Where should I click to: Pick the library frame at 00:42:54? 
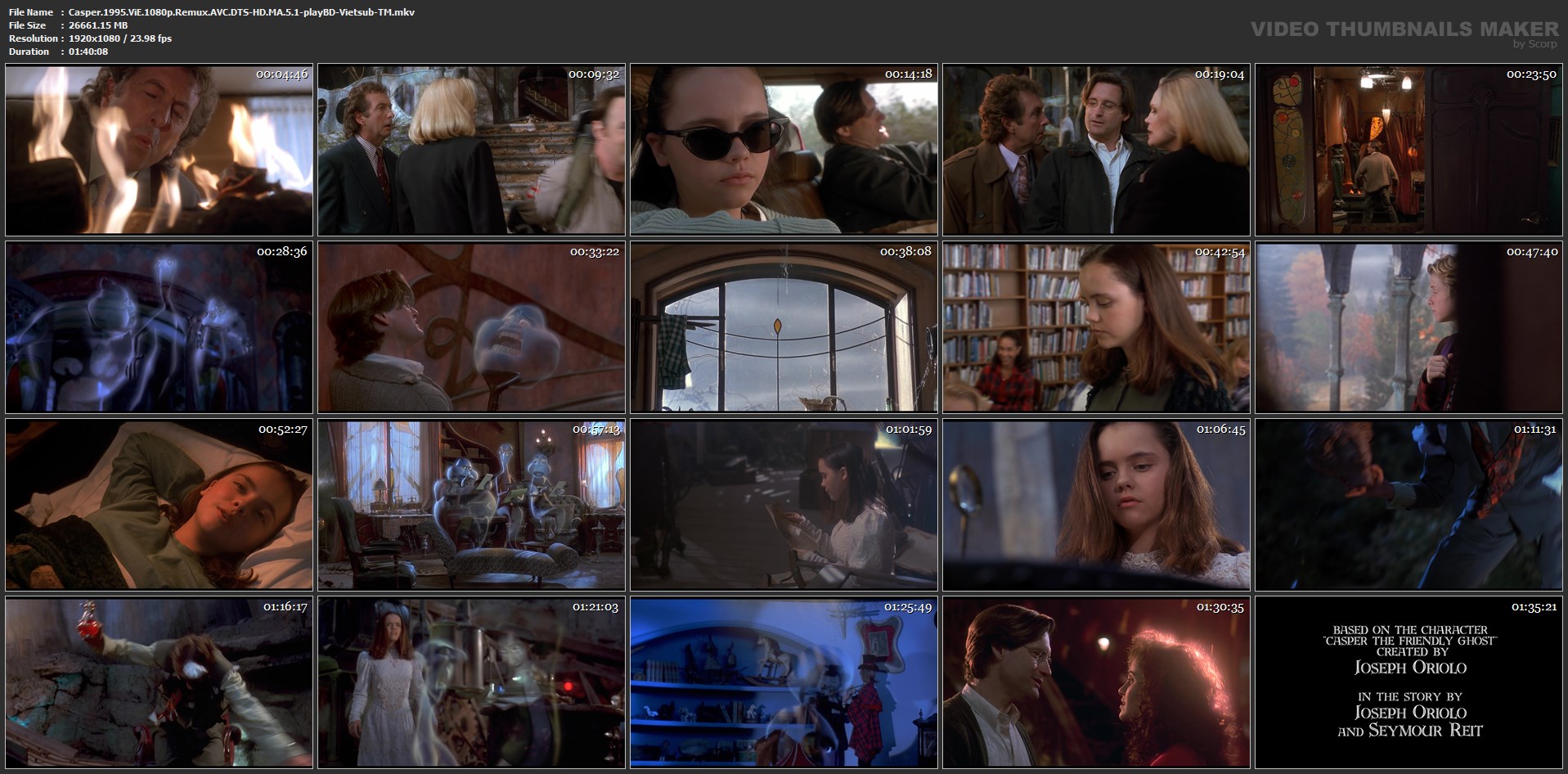[x=1096, y=327]
